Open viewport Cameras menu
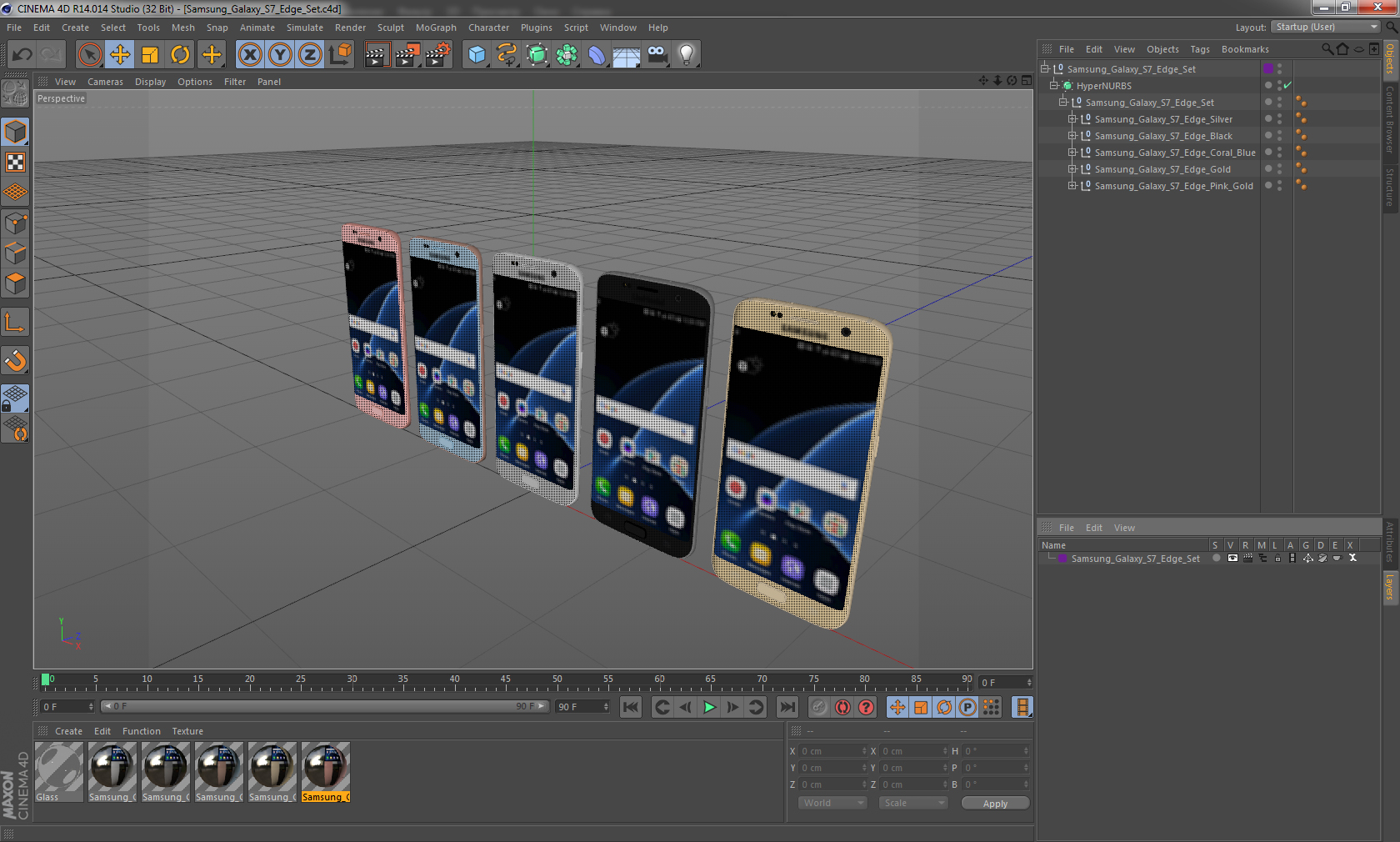 coord(105,82)
